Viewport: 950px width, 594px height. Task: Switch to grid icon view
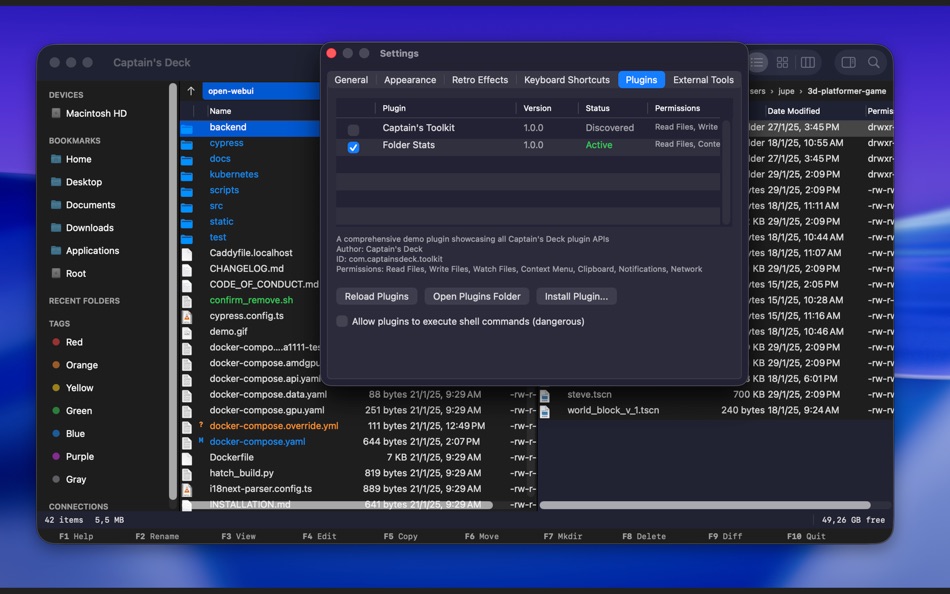782,62
